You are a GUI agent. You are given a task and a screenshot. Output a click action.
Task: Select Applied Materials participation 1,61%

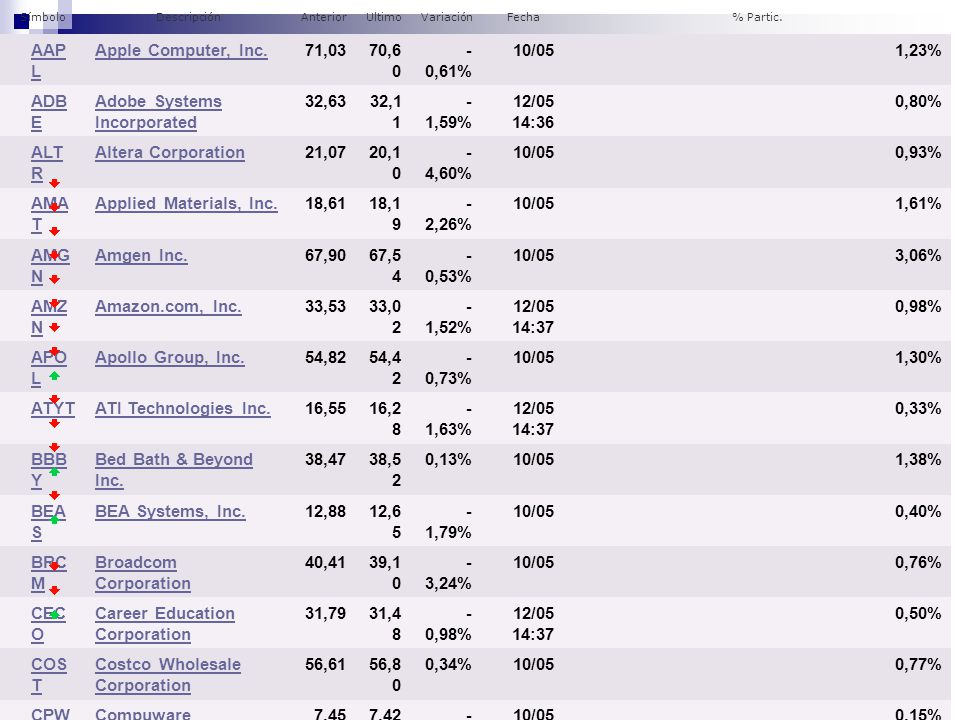coord(918,203)
